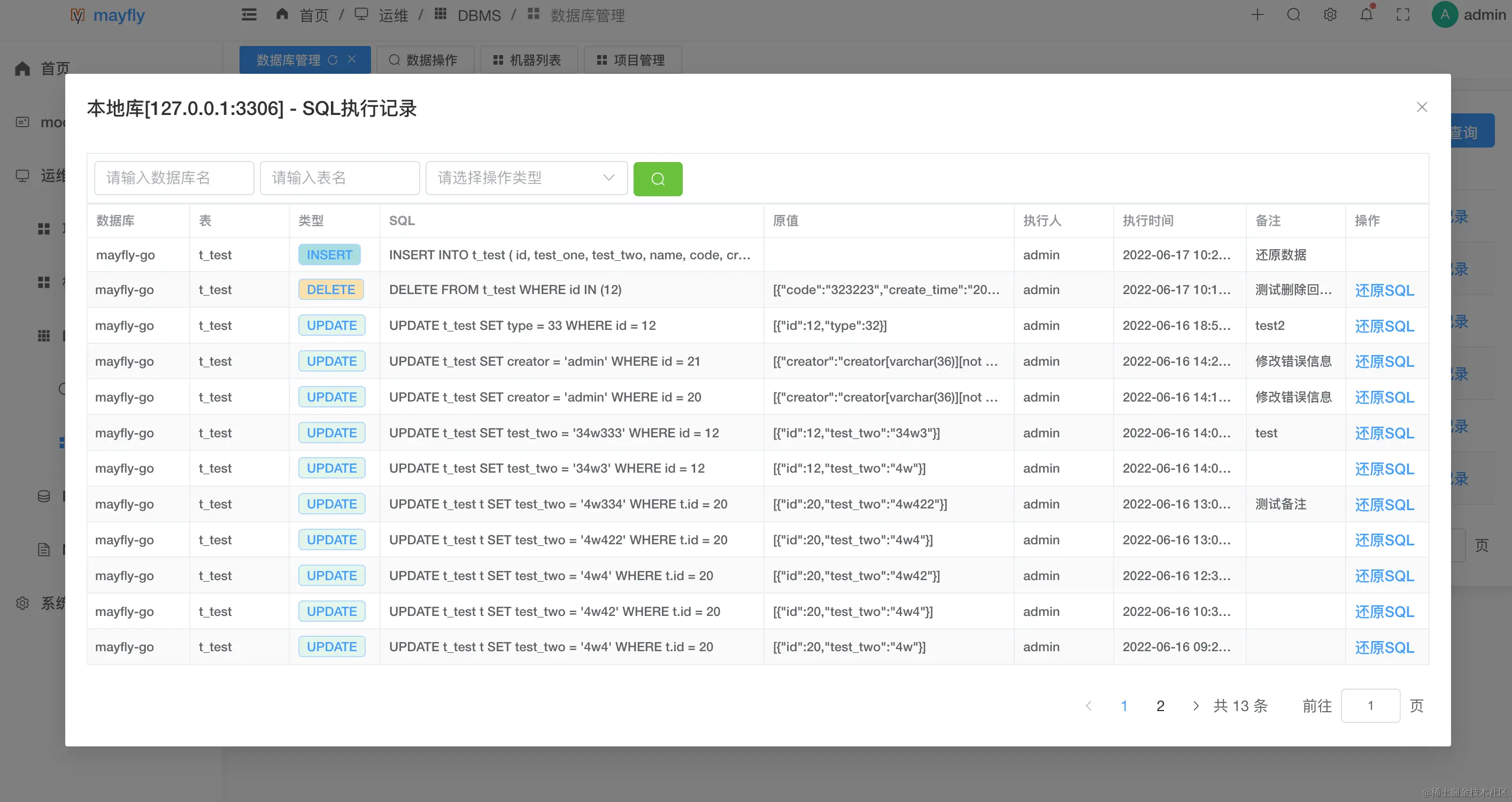The width and height of the screenshot is (1512, 802).
Task: Switch to the 机器列表 tab
Action: click(x=528, y=60)
